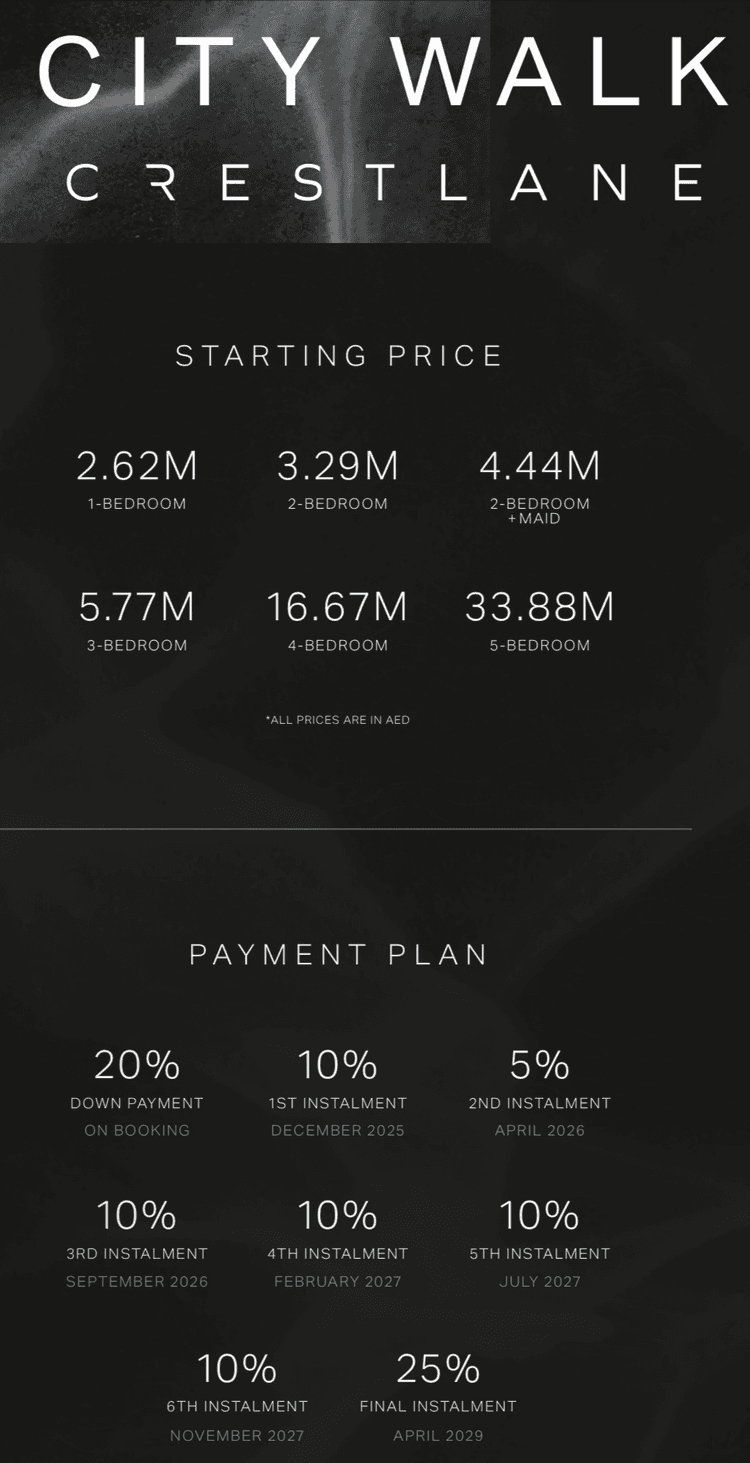Click the PAYMENT PLAN heading
The height and width of the screenshot is (1463, 750).
click(x=339, y=954)
